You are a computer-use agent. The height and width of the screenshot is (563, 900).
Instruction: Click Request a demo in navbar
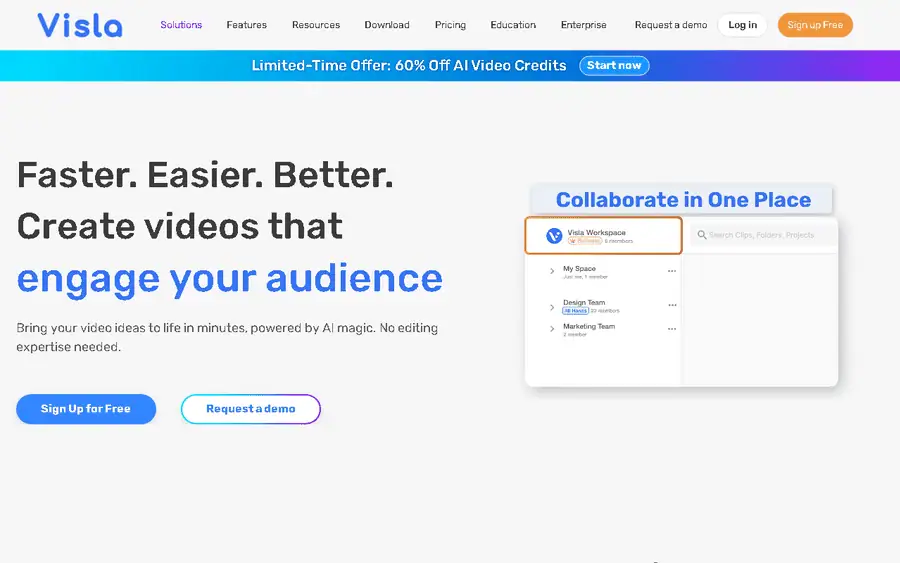coord(670,25)
